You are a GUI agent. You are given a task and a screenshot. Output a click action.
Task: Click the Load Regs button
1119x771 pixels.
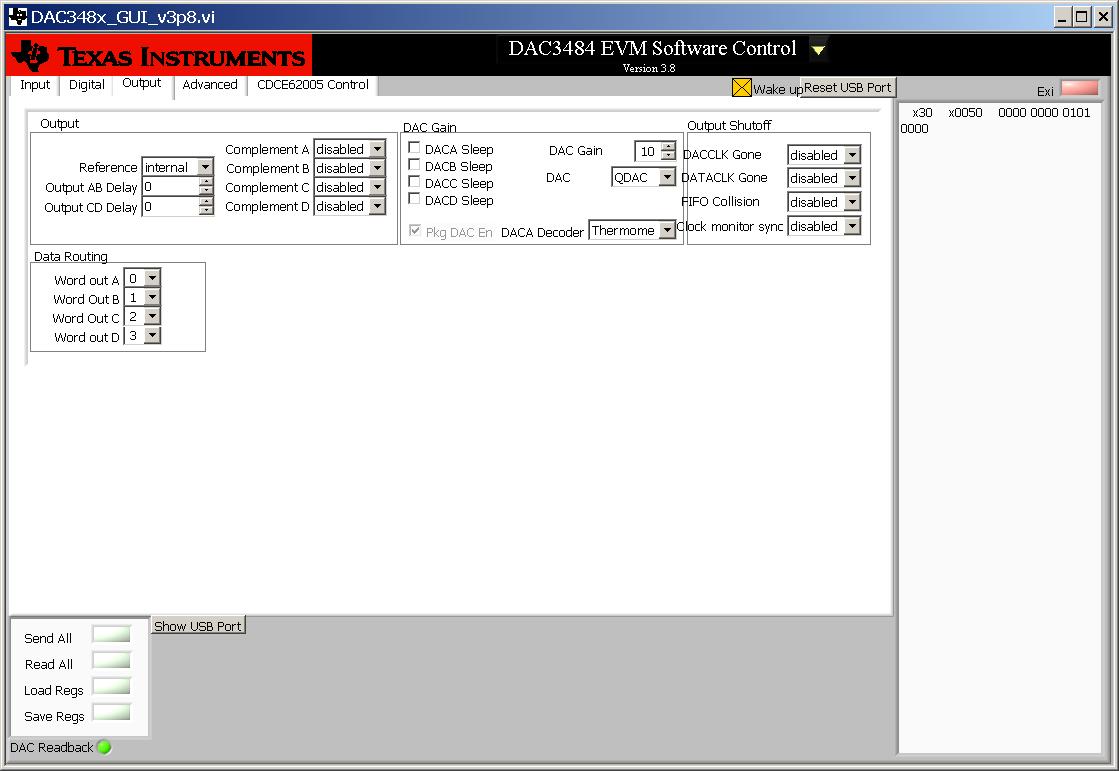[x=111, y=686]
